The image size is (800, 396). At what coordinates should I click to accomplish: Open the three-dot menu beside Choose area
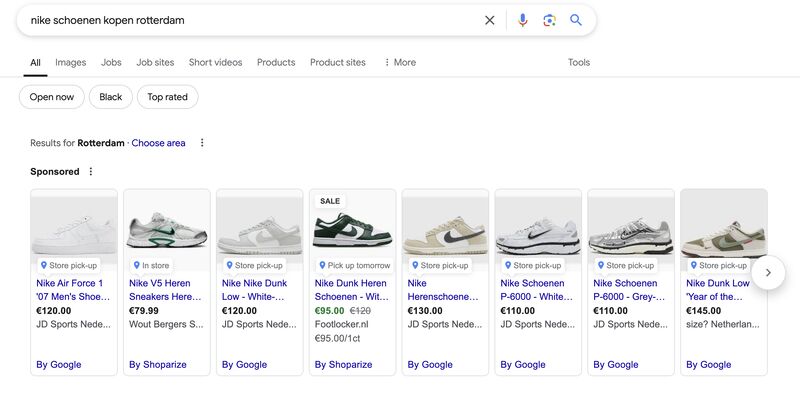202,143
